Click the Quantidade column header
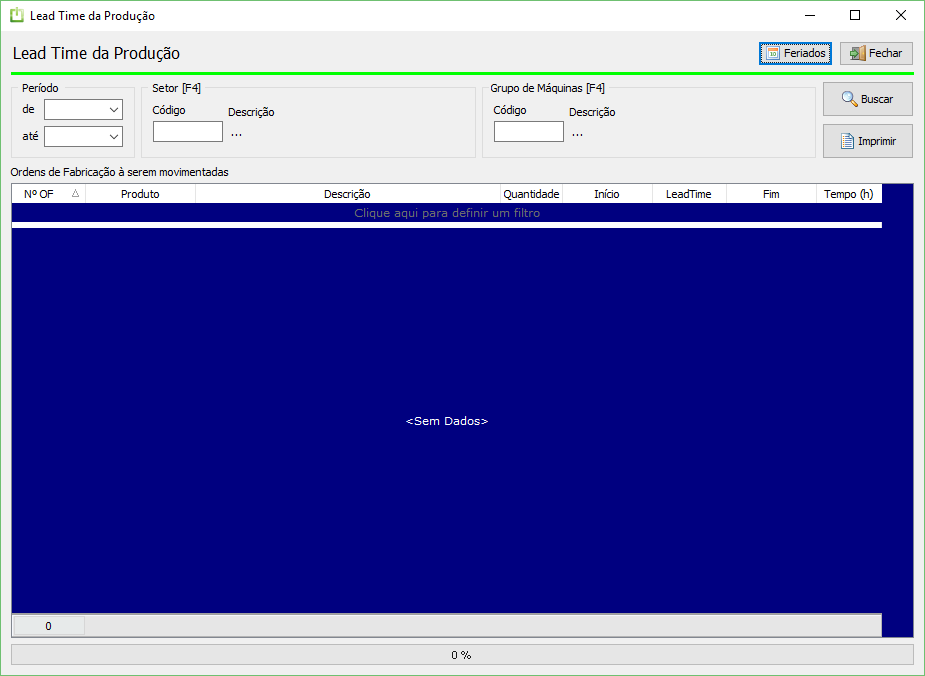Image resolution: width=925 pixels, height=676 pixels. [531, 194]
